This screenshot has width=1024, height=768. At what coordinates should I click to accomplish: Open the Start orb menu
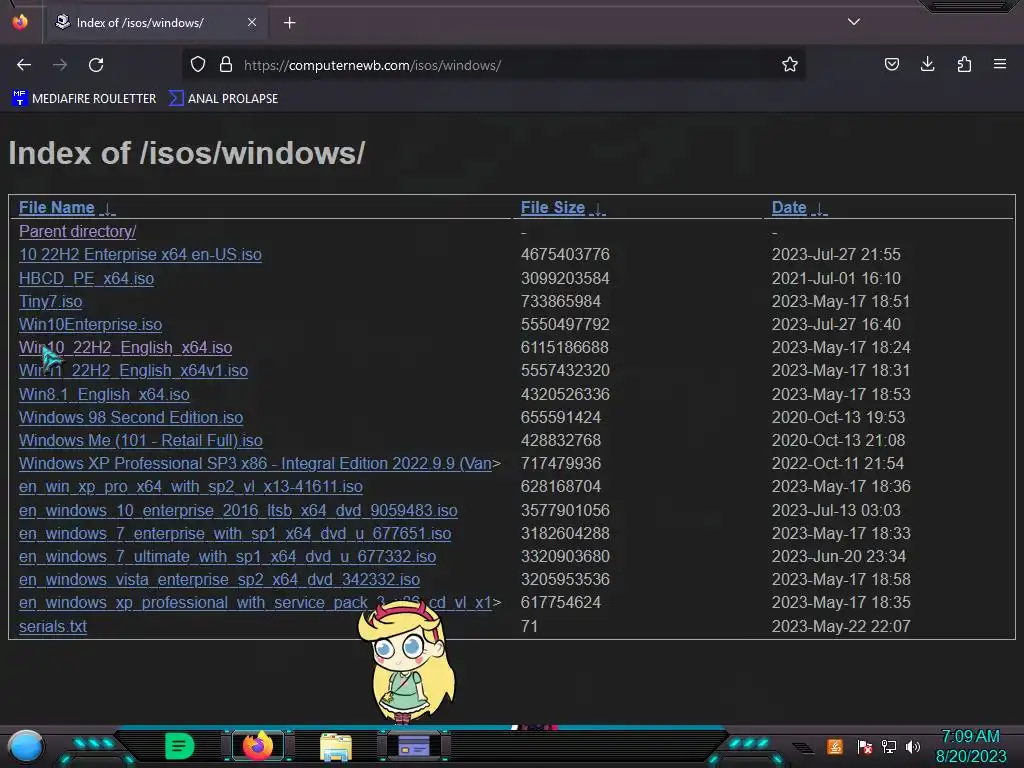click(26, 746)
